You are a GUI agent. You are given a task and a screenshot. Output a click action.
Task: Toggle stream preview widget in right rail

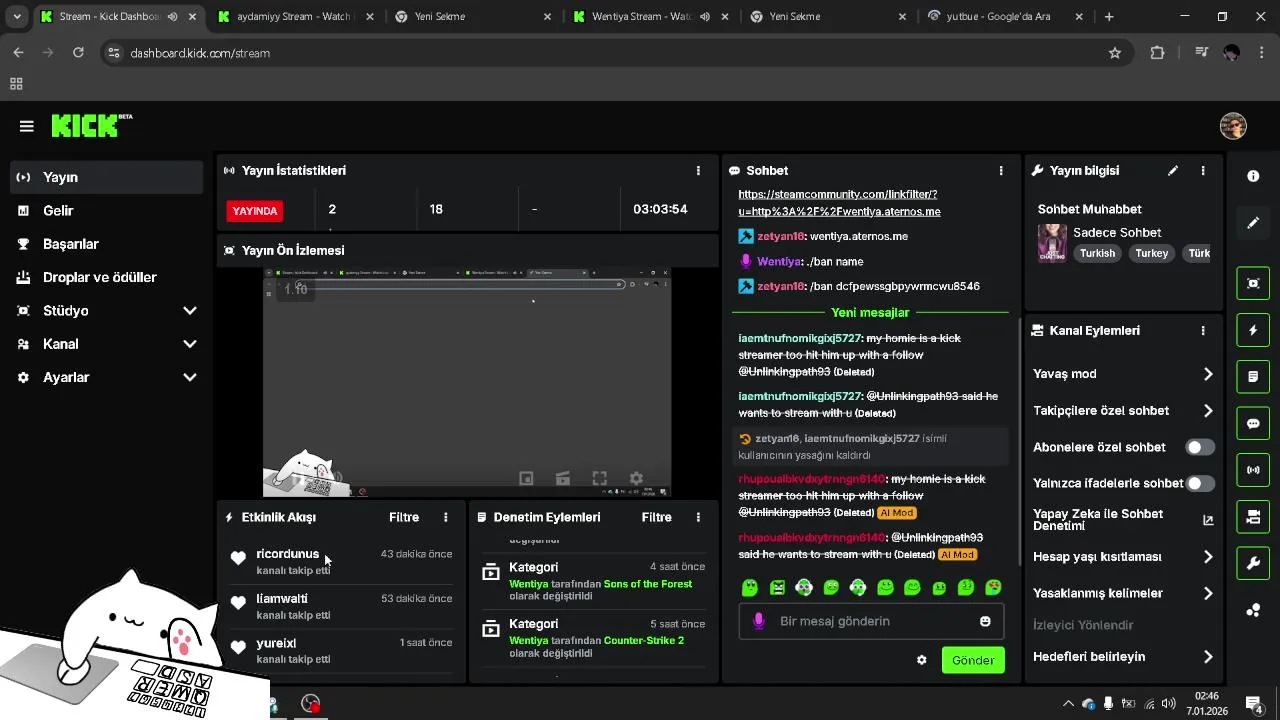[1253, 283]
